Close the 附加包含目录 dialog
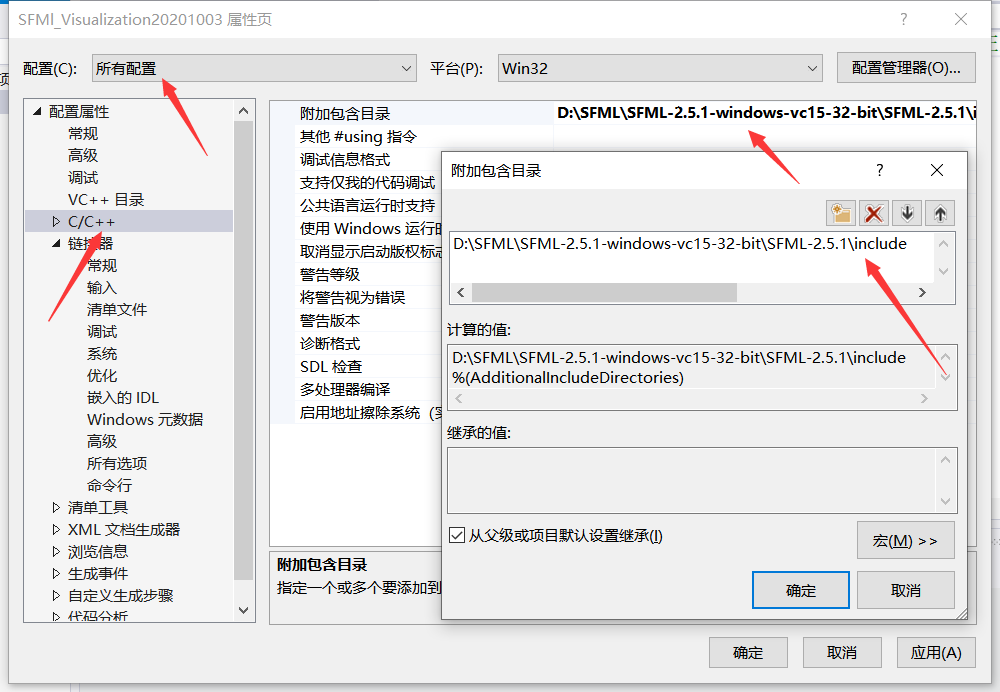Screen dimensions: 1000x692 (937, 170)
